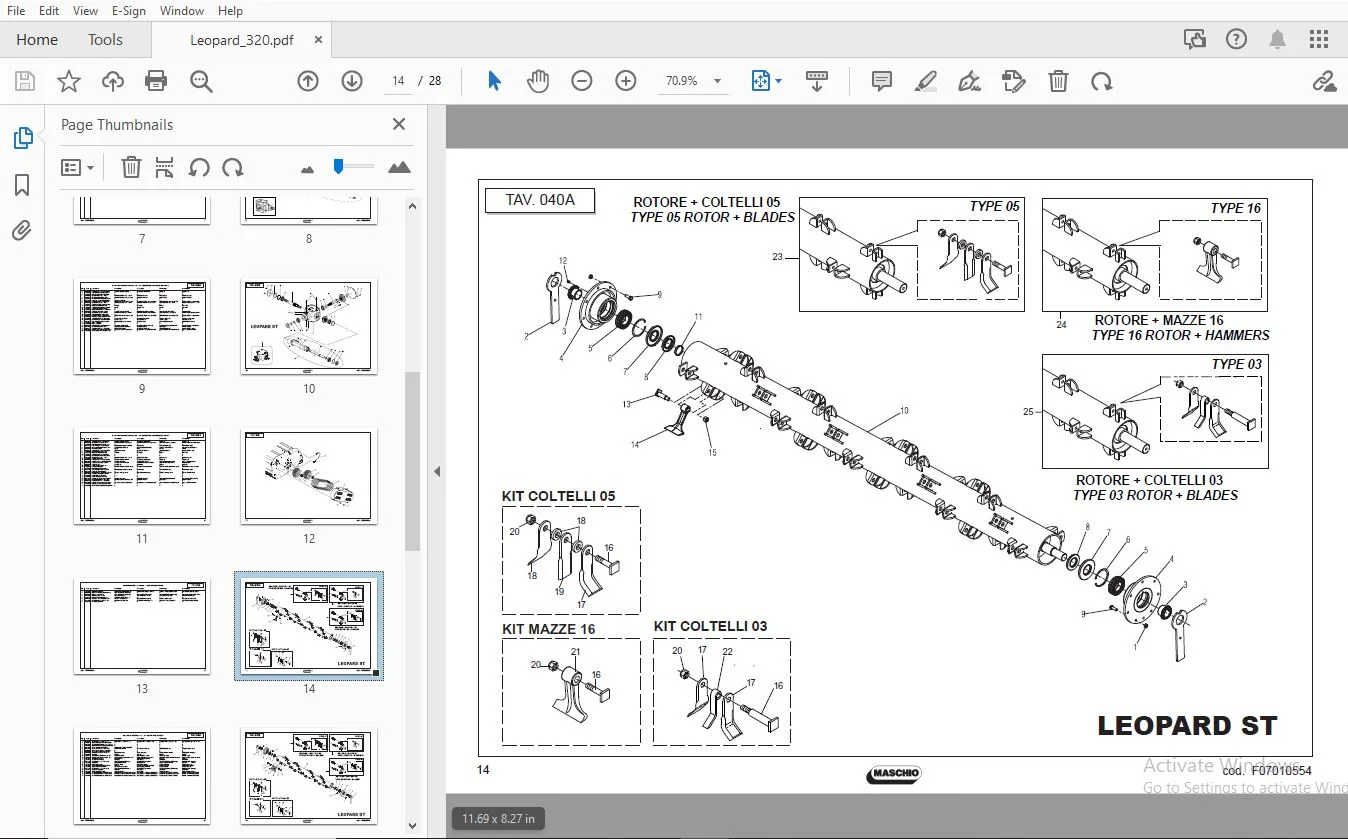The width and height of the screenshot is (1348, 839).
Task: Click the thumbnails panel vertical scrollbar
Action: pos(412,460)
